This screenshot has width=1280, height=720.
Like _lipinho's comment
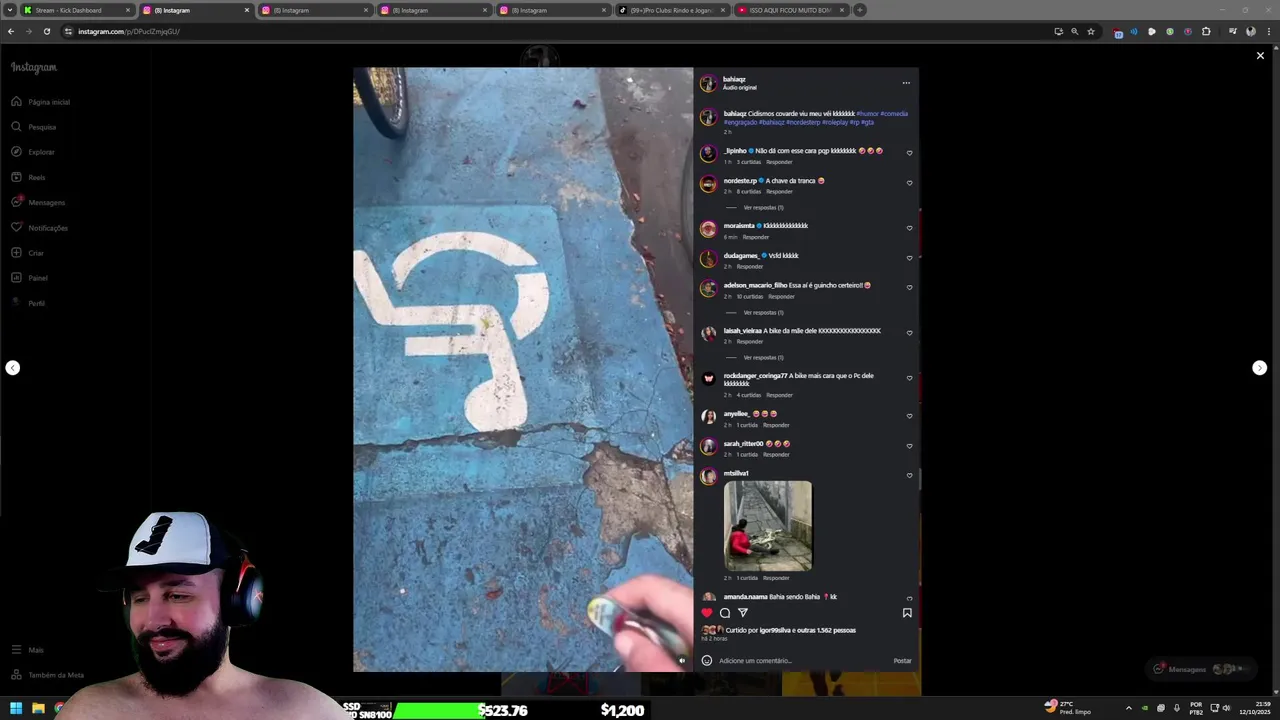[909, 153]
